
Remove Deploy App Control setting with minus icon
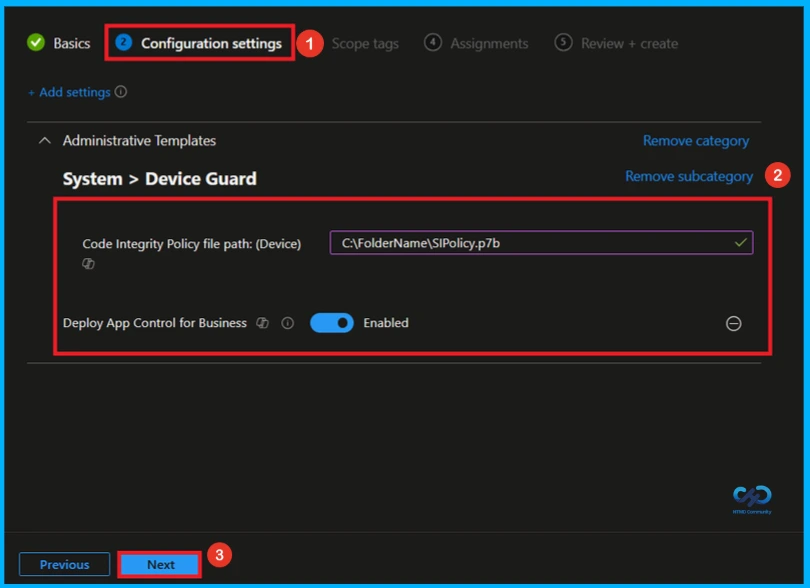coord(734,323)
